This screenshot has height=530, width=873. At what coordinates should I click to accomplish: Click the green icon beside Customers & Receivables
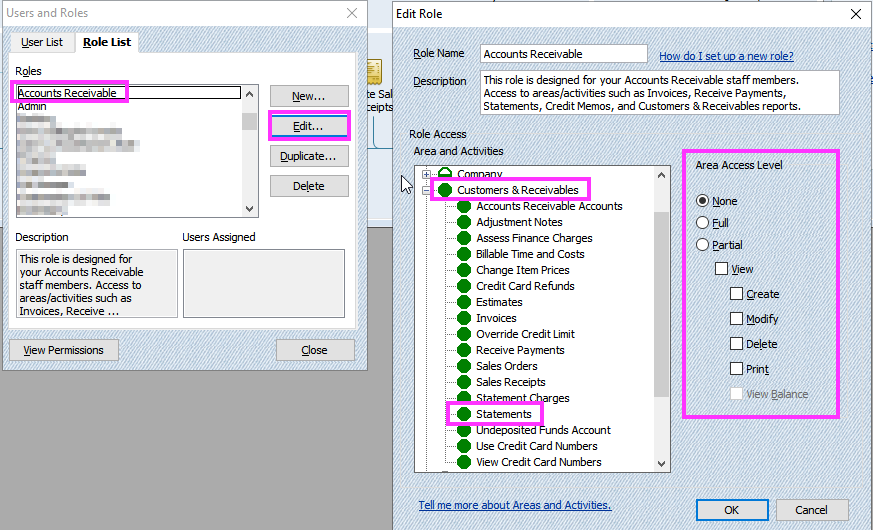click(445, 190)
